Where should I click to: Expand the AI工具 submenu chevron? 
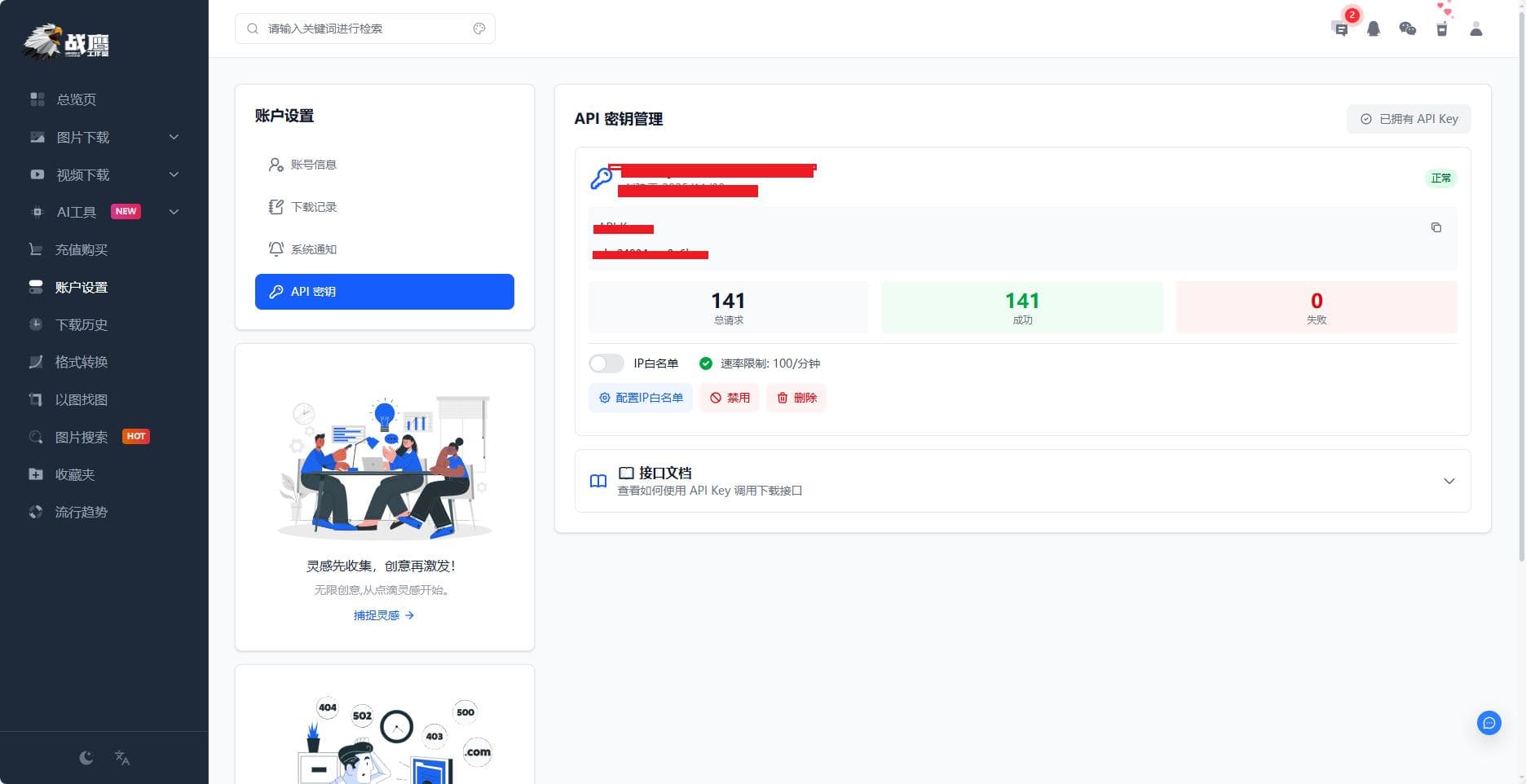[x=173, y=211]
